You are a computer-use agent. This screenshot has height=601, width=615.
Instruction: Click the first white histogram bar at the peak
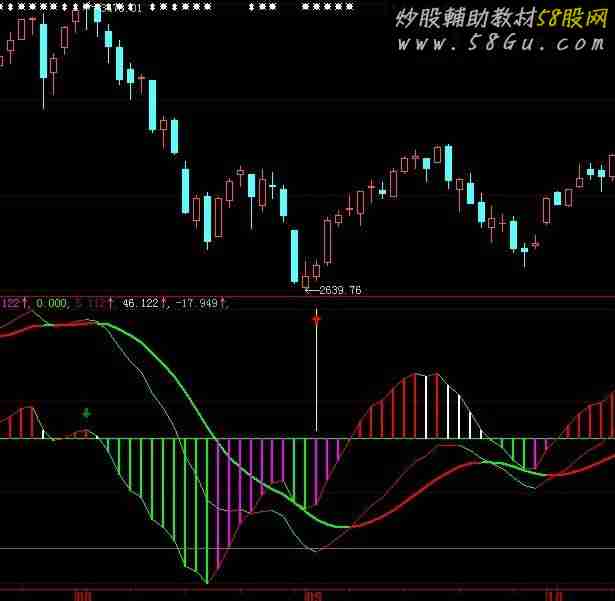(426, 406)
